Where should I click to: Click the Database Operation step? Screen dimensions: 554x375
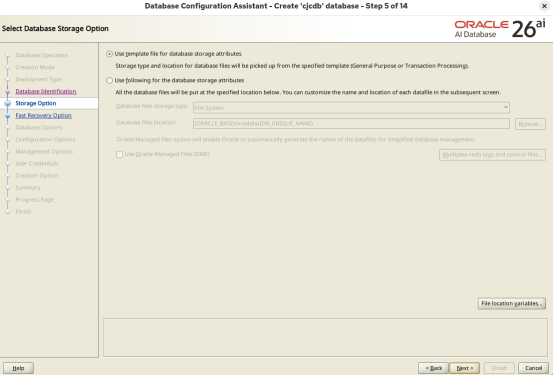tap(42, 55)
